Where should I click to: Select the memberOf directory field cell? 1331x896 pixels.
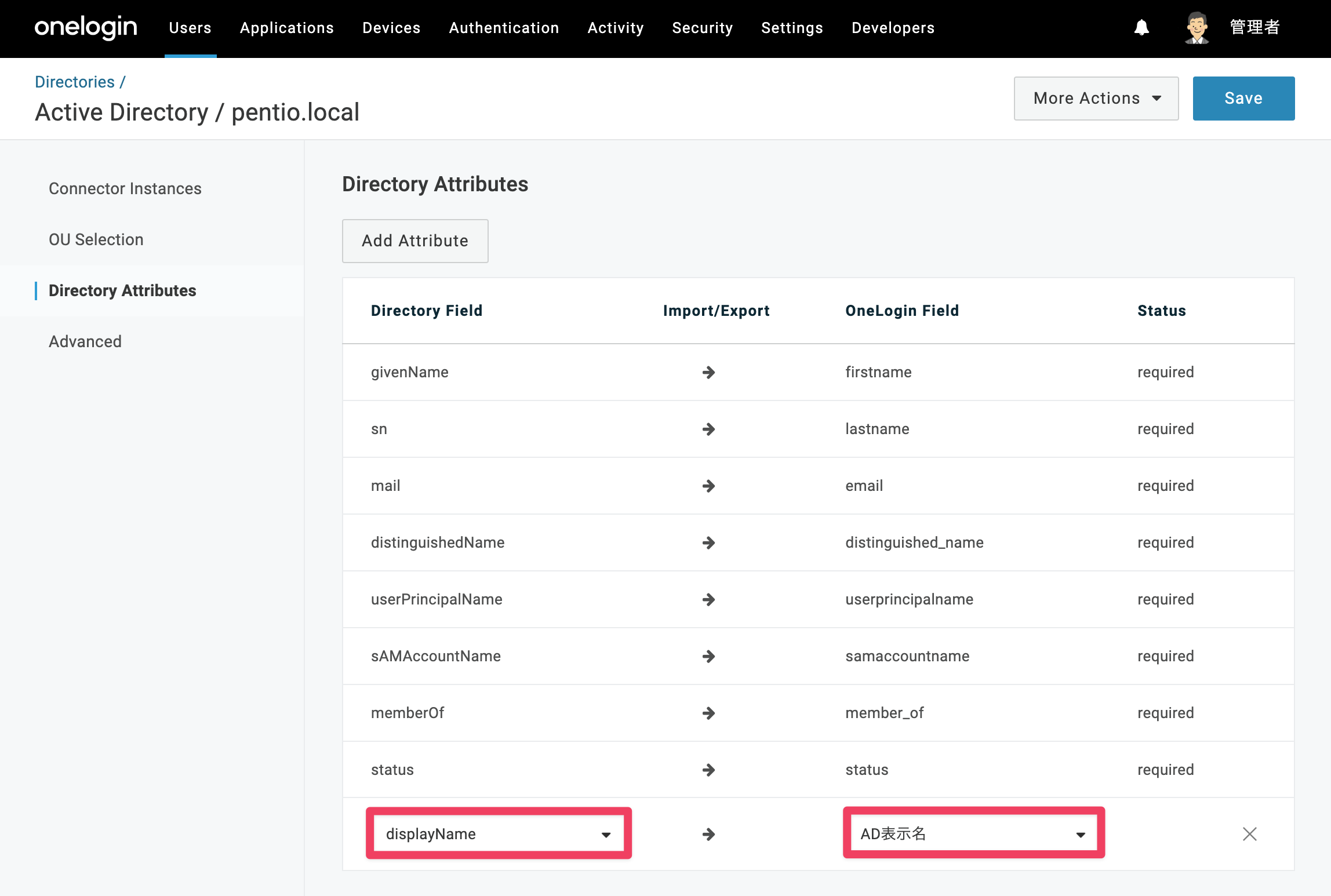tap(408, 713)
